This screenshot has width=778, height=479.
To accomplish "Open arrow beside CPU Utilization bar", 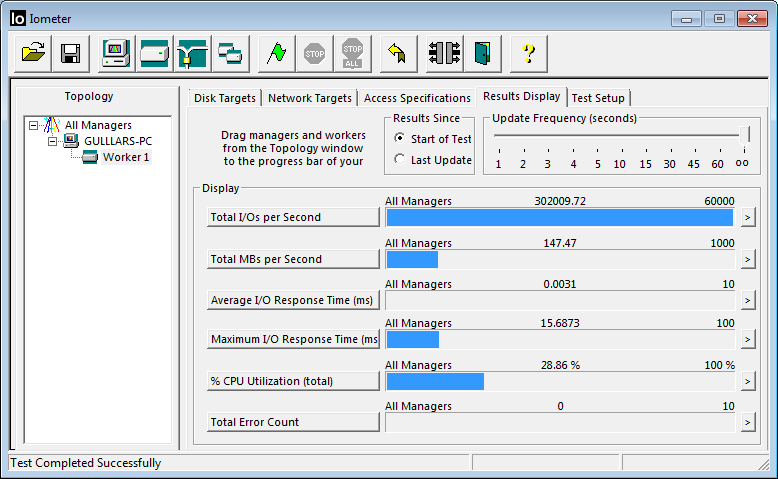I will click(x=748, y=382).
